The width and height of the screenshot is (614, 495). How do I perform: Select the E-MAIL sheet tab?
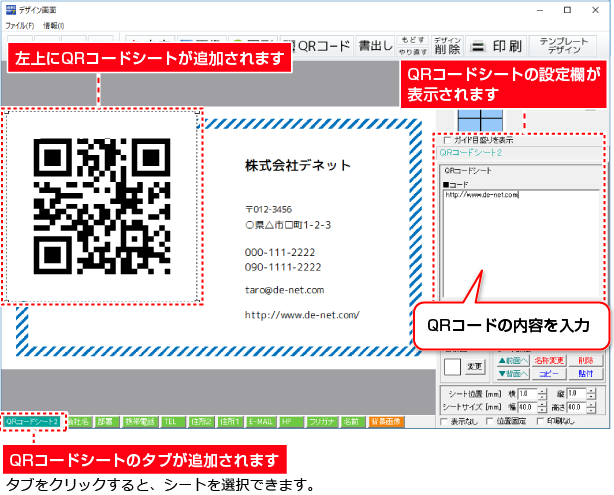pos(260,421)
